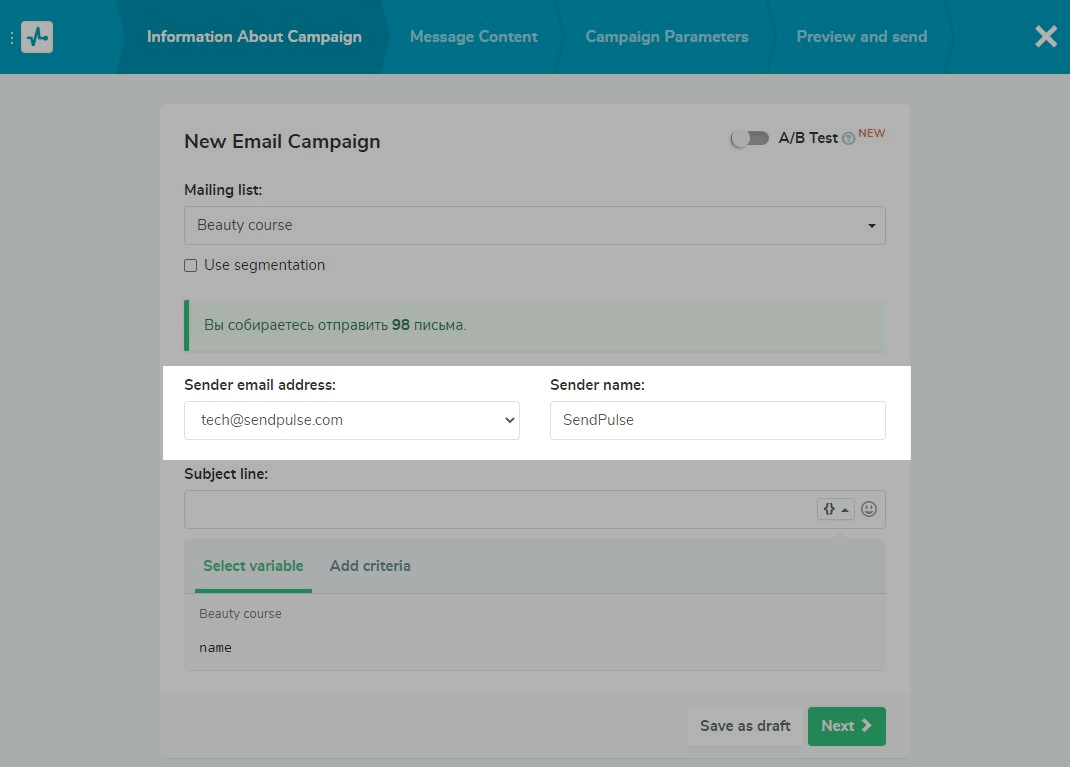Screen dimensions: 1070x767
Task: Click the variable braces icon in subject line
Action: (835, 509)
